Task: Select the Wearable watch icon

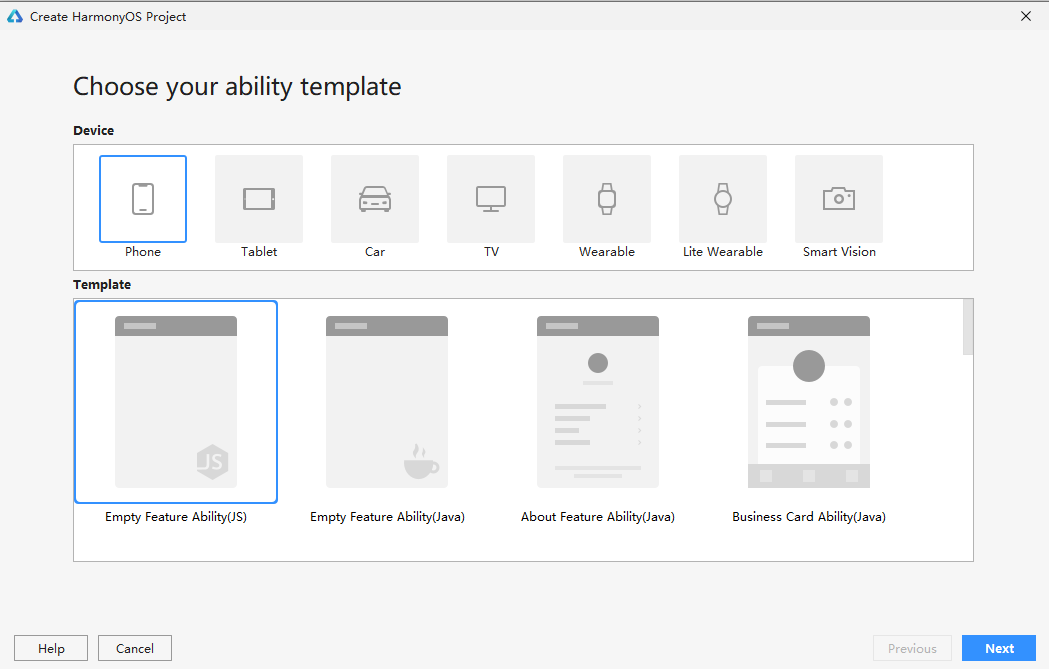Action: pos(607,199)
